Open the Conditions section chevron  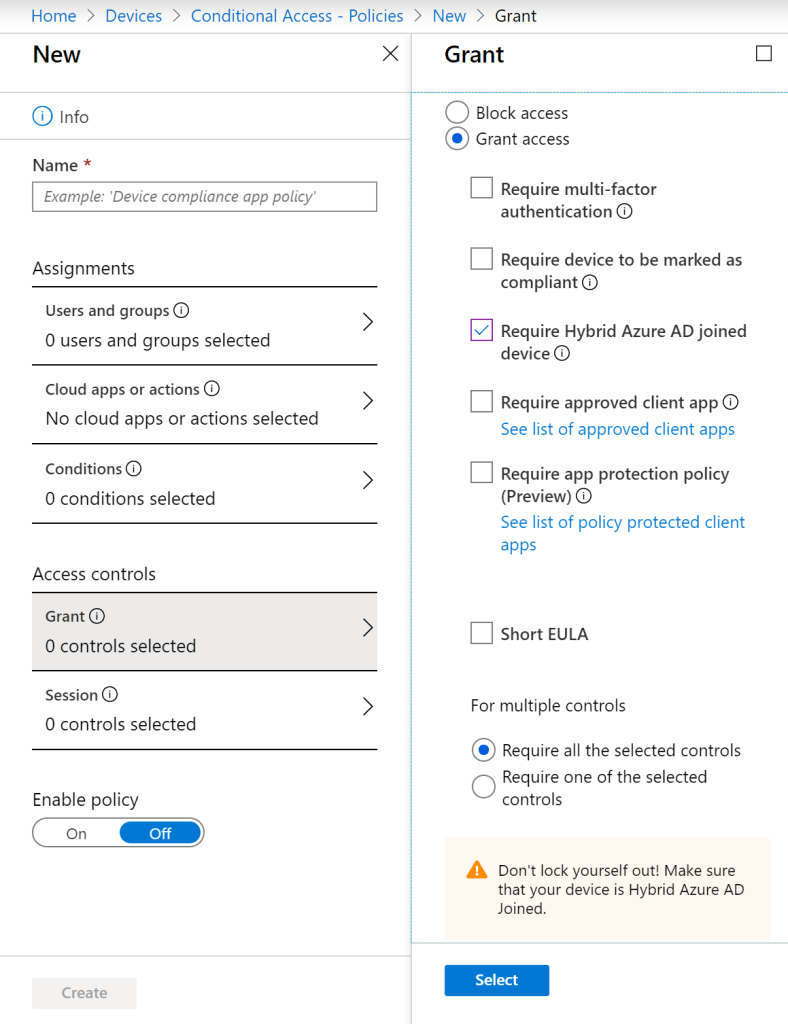(x=367, y=481)
